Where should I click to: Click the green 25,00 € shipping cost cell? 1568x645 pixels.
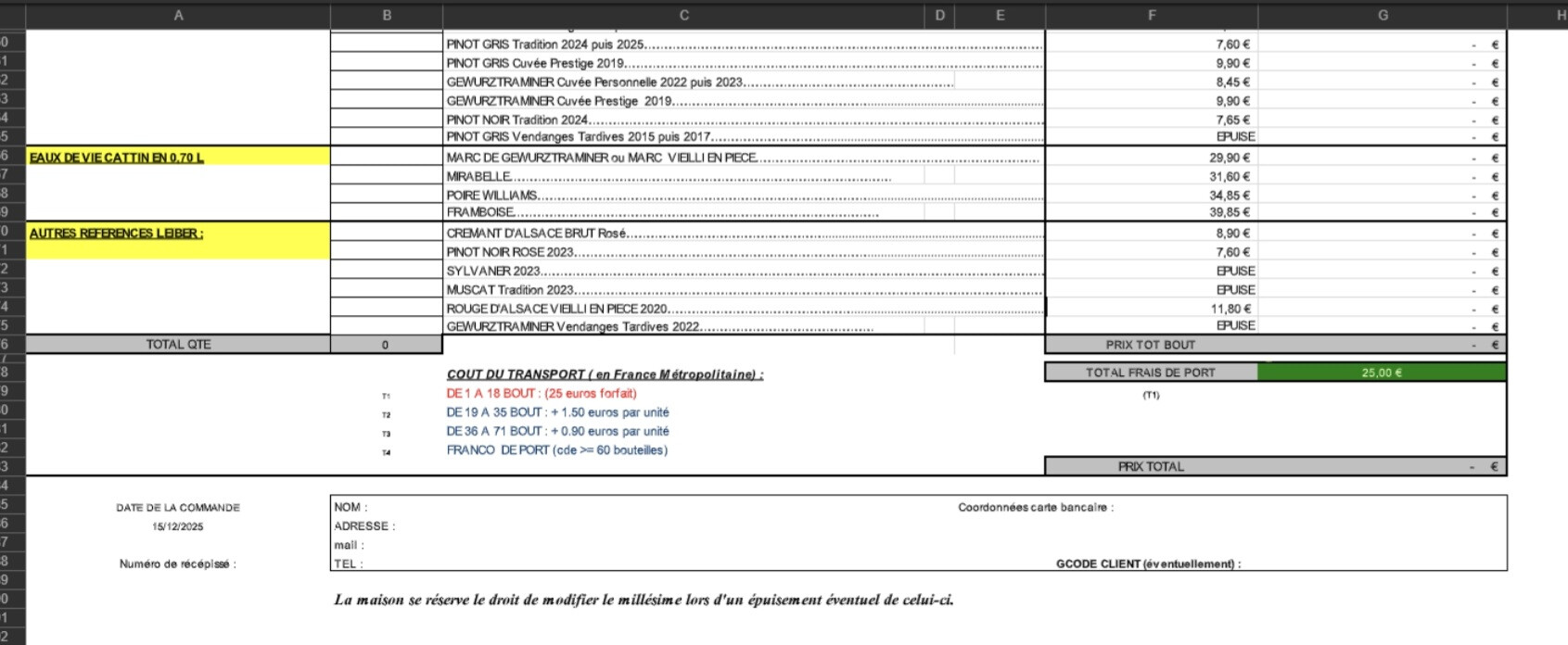pyautogui.click(x=1381, y=373)
